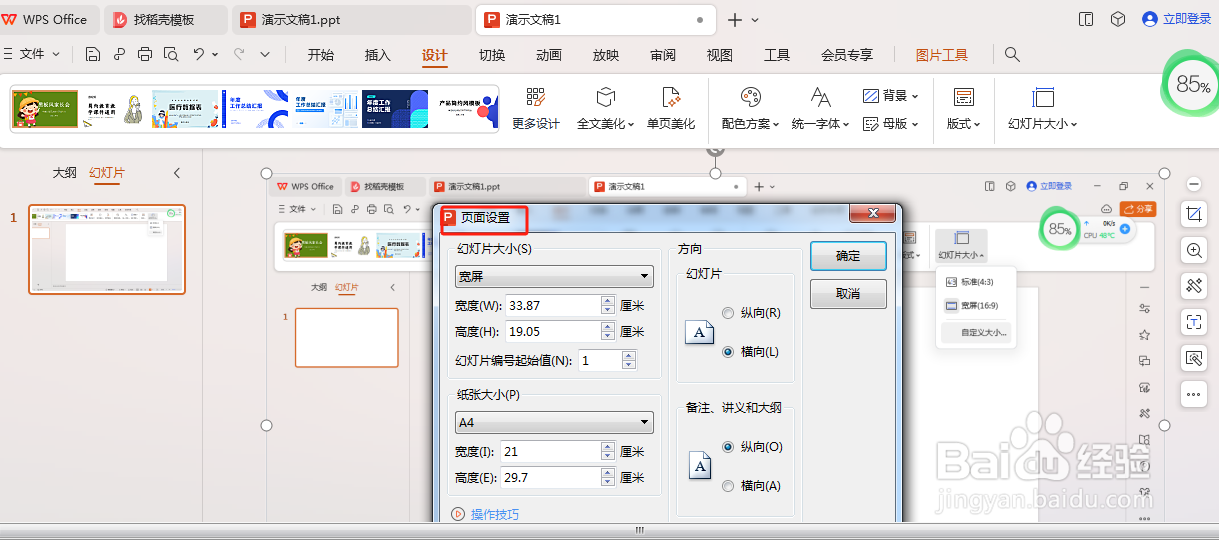Click the rotate handle above the picture
Viewport: 1219px width, 541px height.
(715, 149)
